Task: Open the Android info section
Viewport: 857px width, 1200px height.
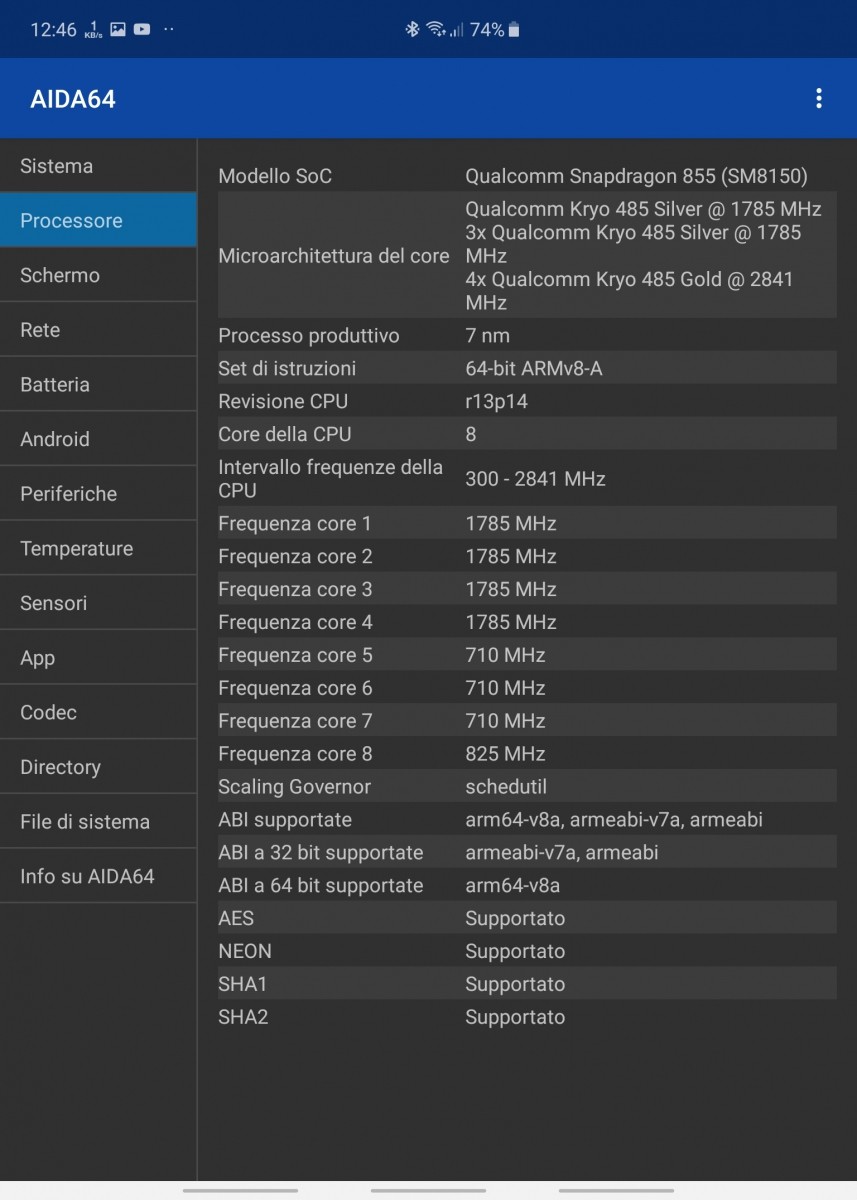Action: coord(98,439)
